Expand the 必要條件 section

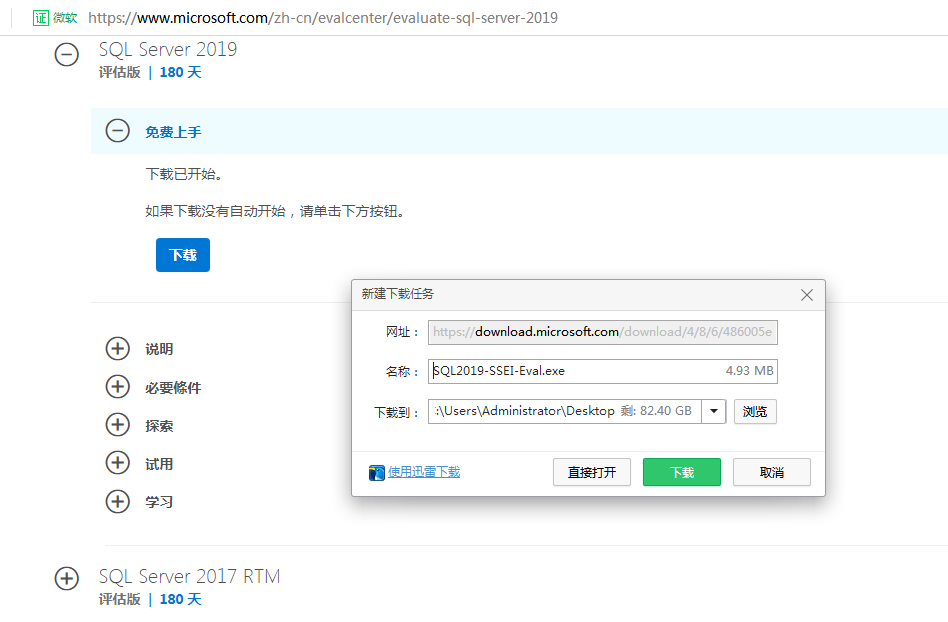(117, 387)
